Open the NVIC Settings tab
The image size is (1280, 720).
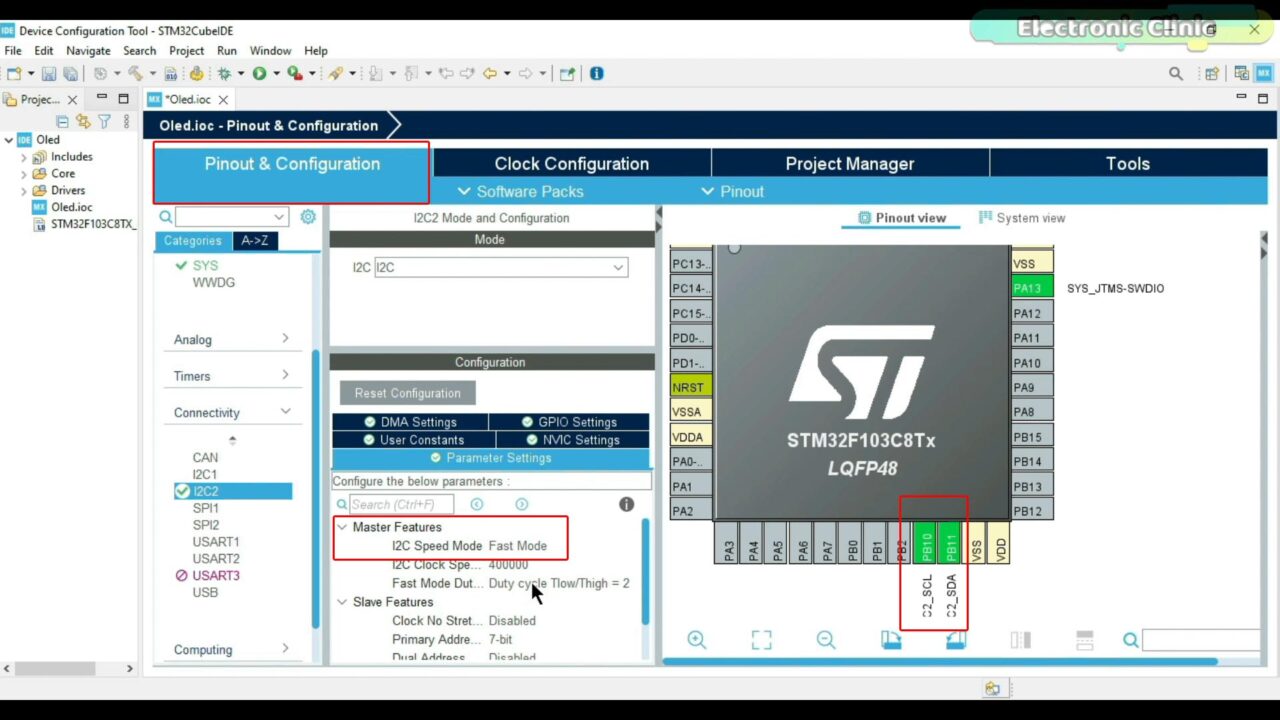tap(571, 440)
